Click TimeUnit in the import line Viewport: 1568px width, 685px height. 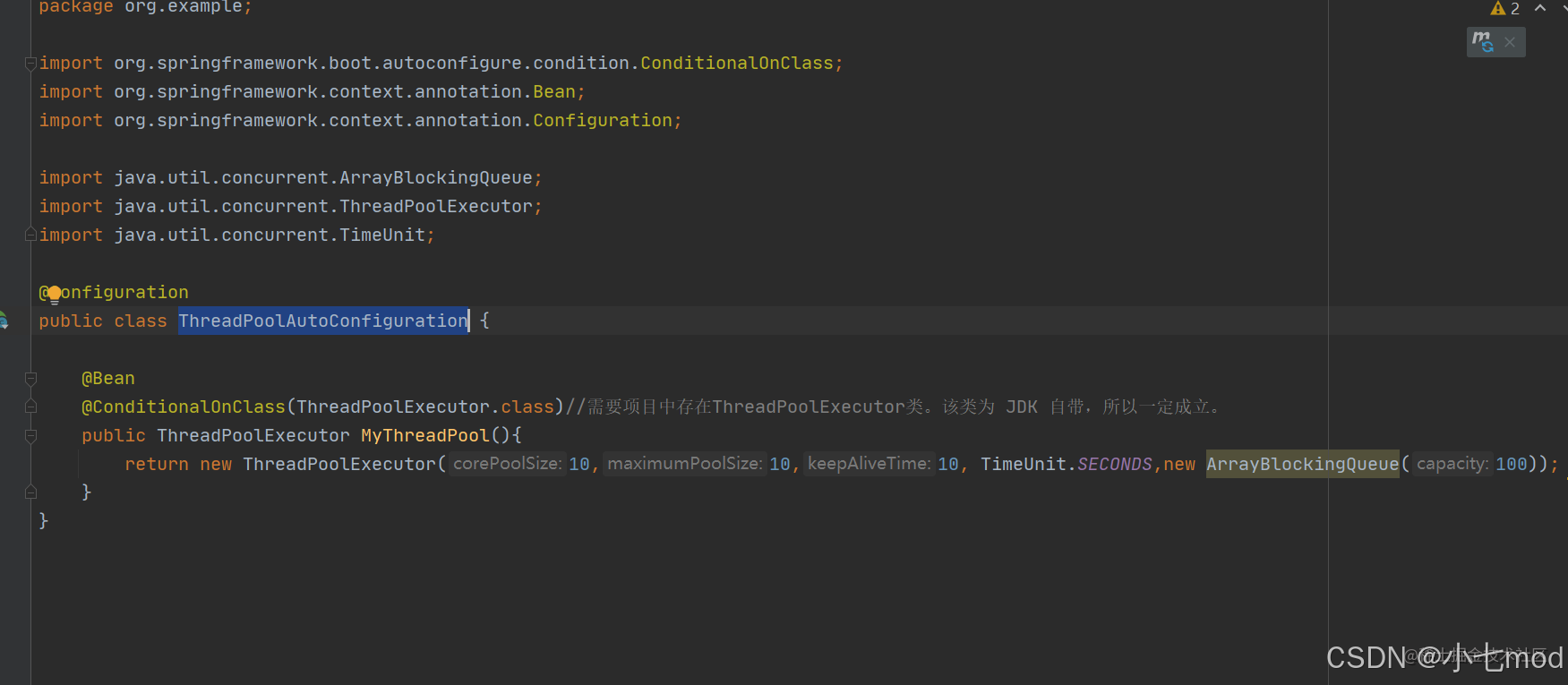382,235
